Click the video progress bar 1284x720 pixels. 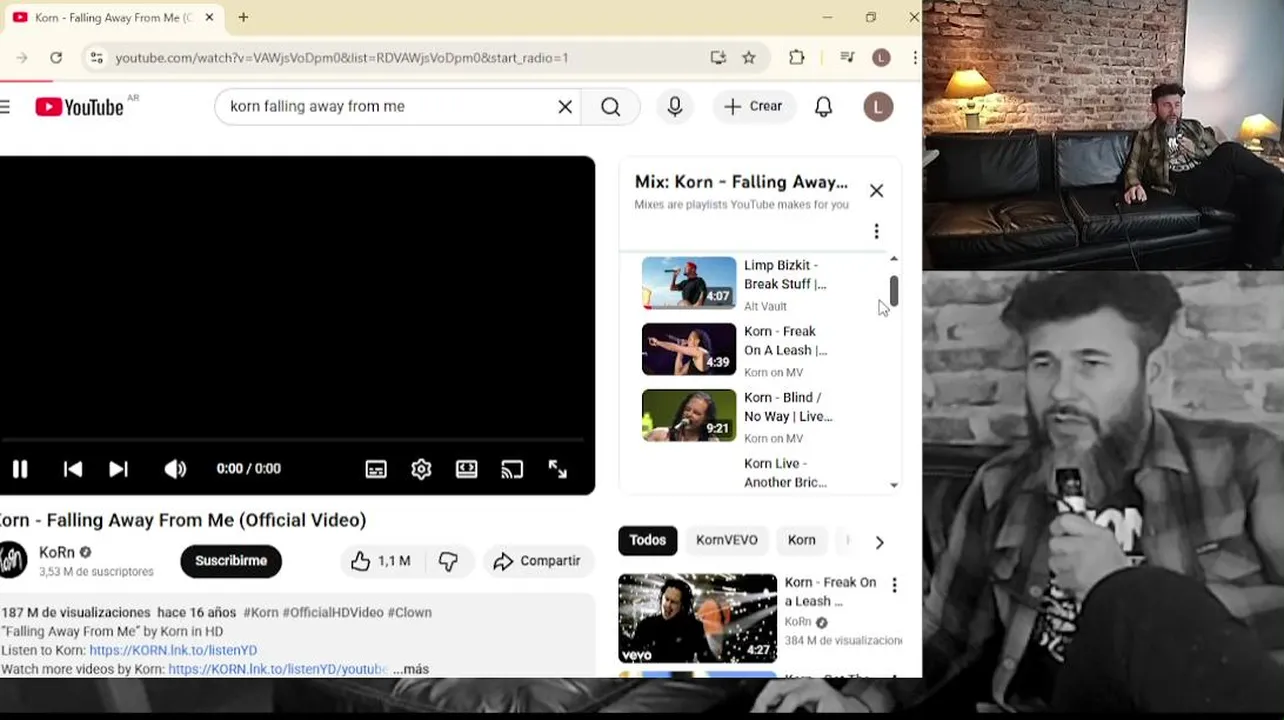(292, 439)
